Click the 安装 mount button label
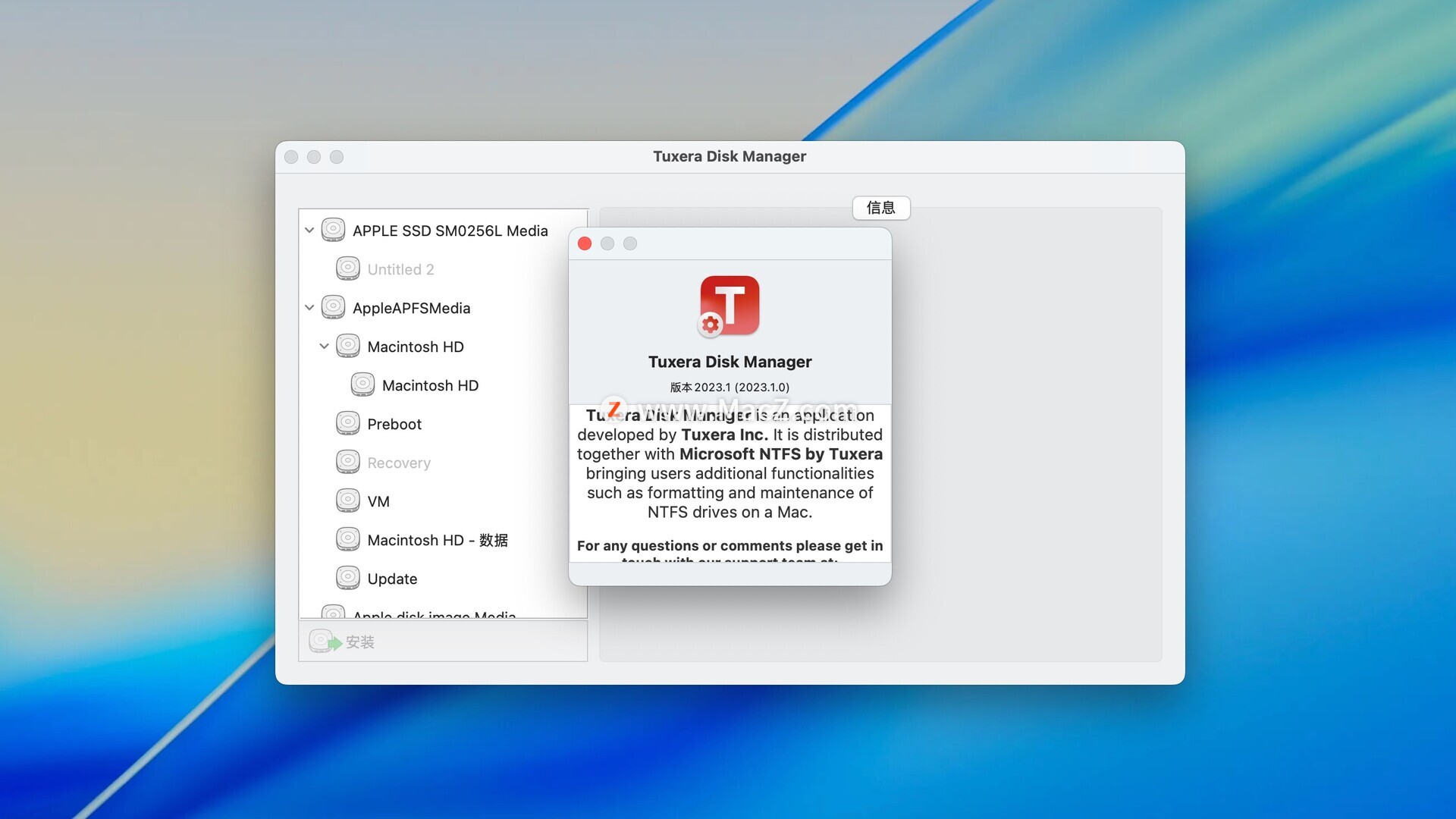1456x819 pixels. point(360,642)
